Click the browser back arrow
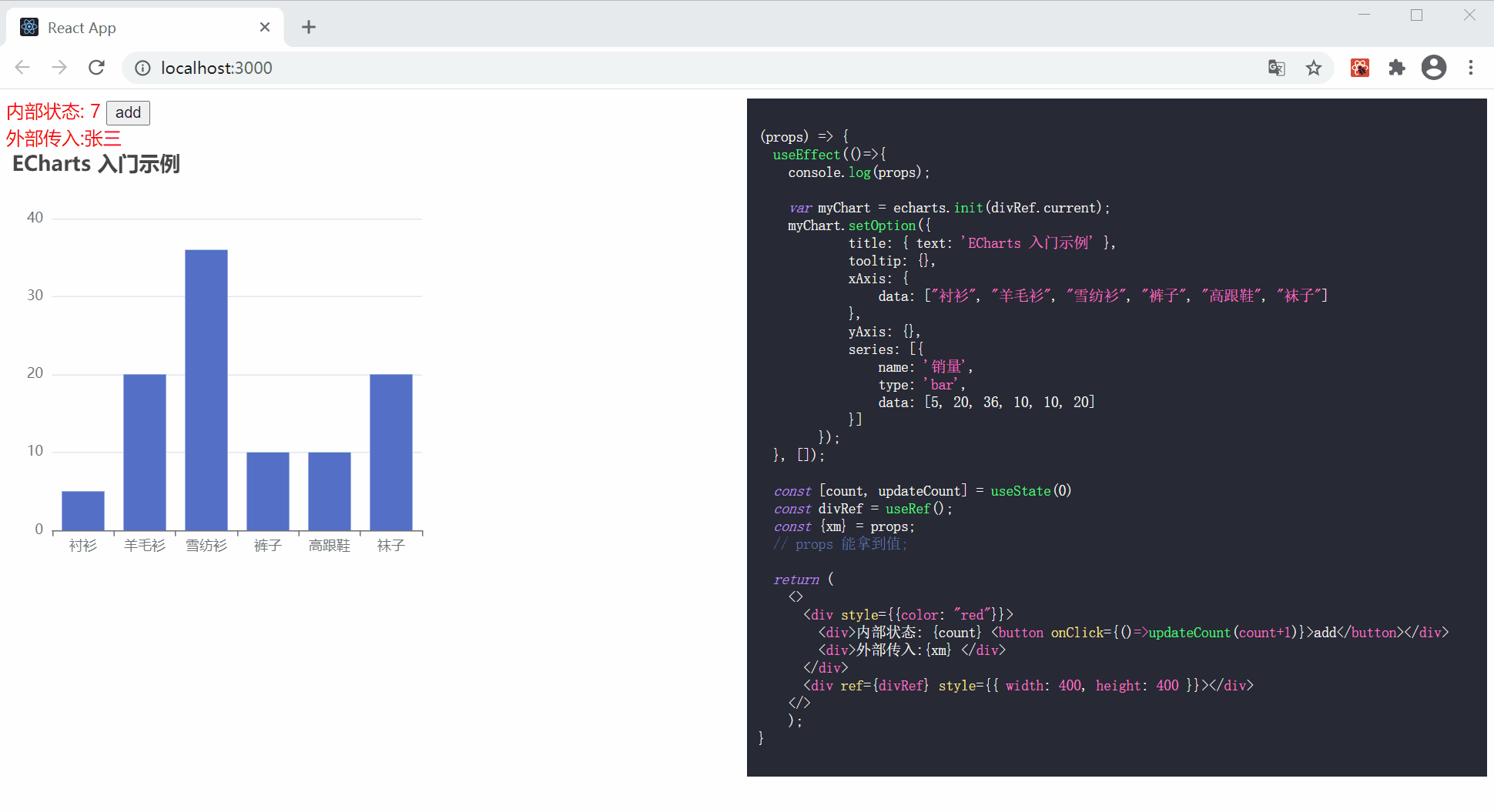The height and width of the screenshot is (812, 1494). point(22,68)
